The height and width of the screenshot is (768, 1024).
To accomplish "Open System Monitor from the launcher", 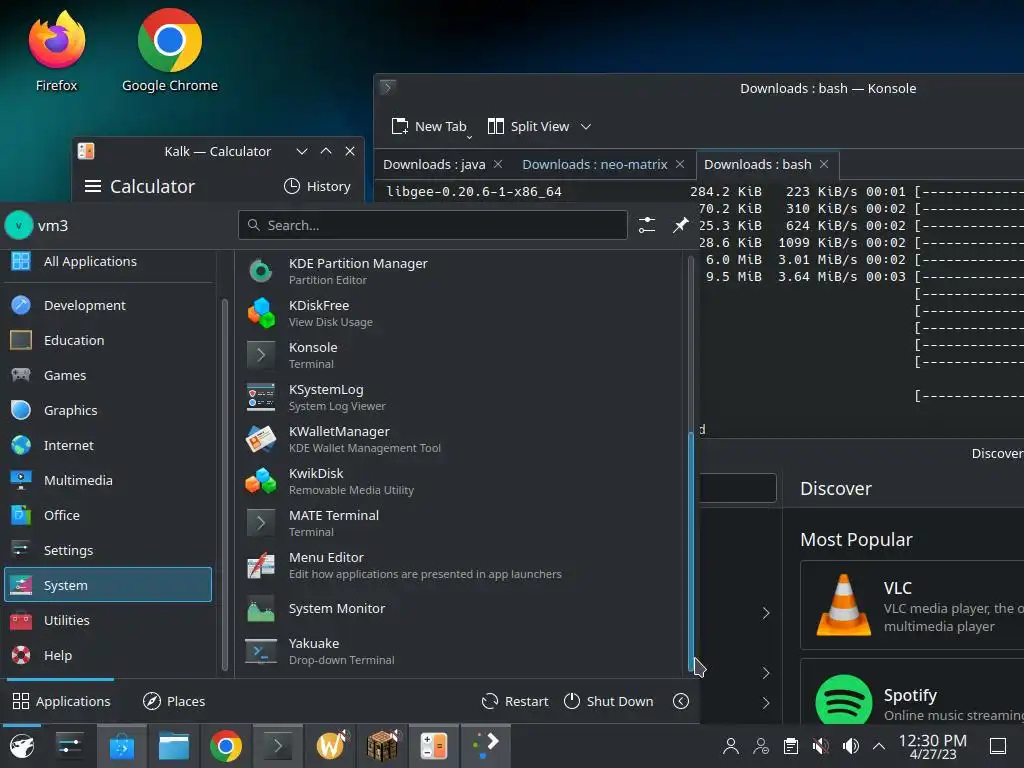I will point(460,609).
